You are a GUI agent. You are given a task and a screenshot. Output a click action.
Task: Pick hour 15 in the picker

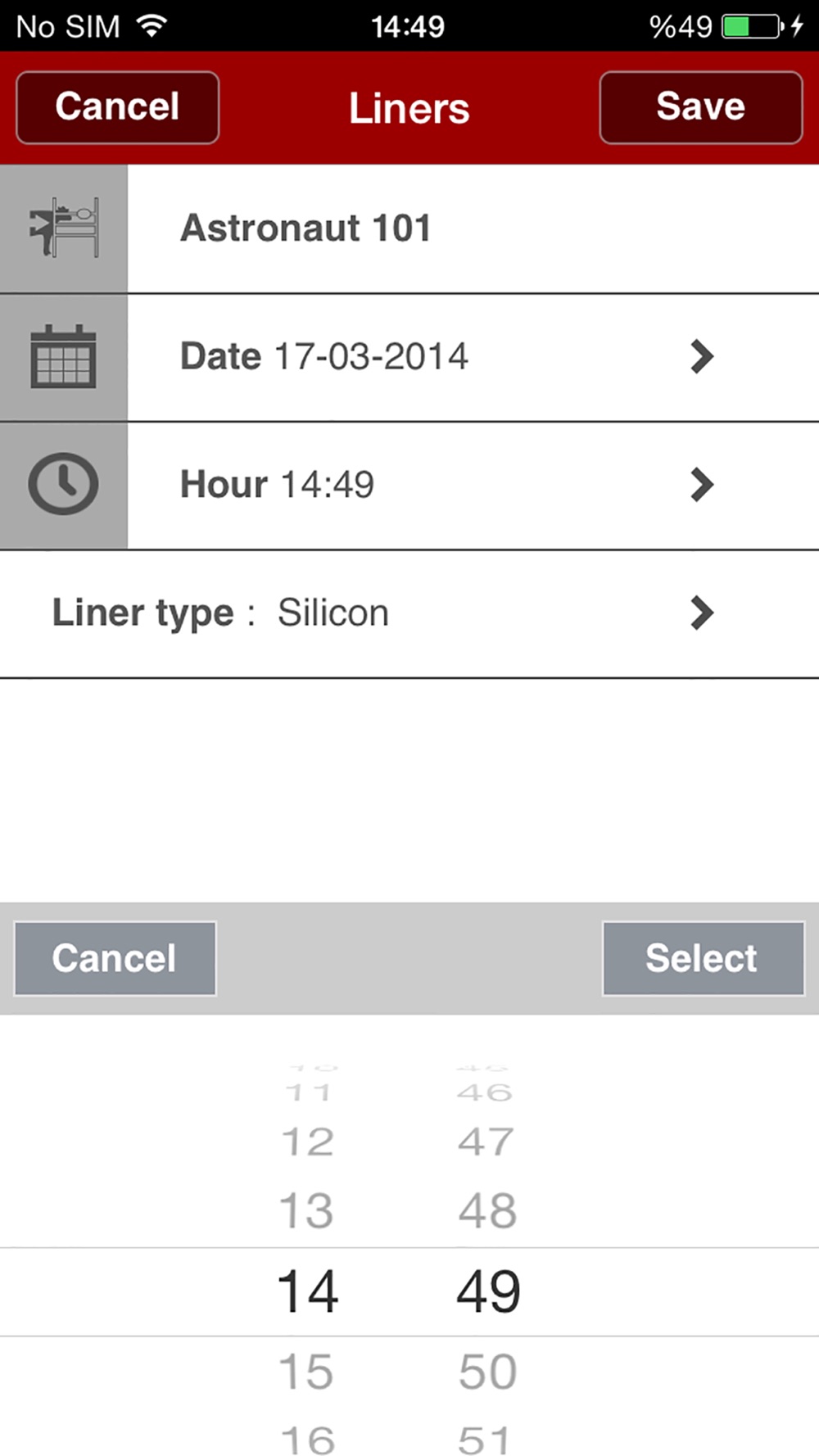[307, 1372]
